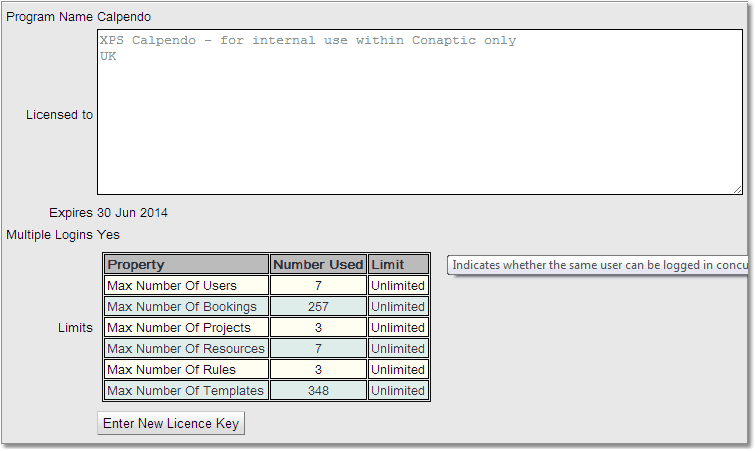Image resolution: width=755 pixels, height=451 pixels.
Task: Click the Max Number Of Projects cell
Action: pos(186,328)
